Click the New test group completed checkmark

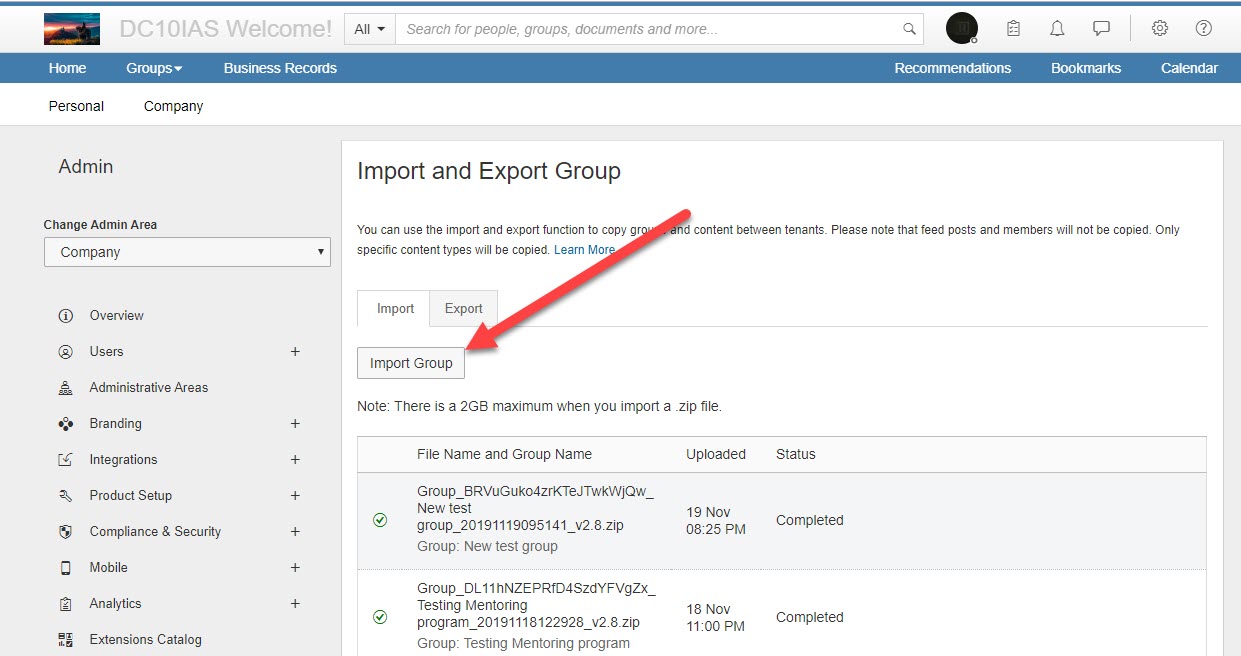tap(380, 520)
